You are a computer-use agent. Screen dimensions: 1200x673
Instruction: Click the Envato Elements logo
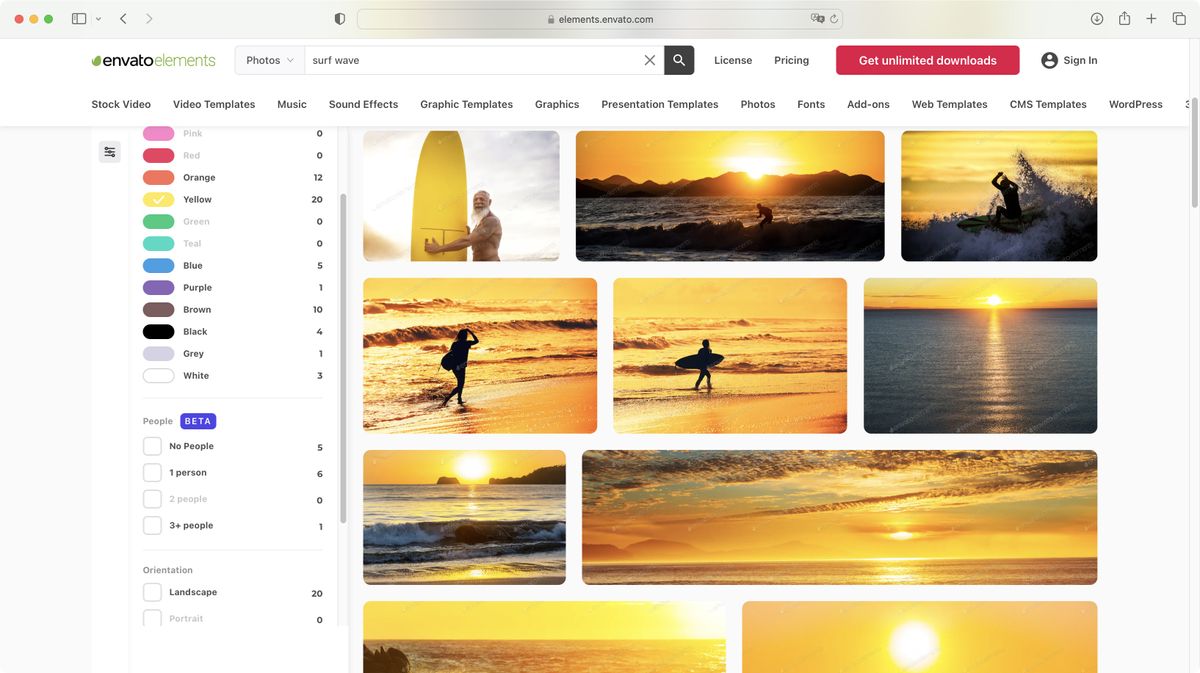(x=153, y=60)
